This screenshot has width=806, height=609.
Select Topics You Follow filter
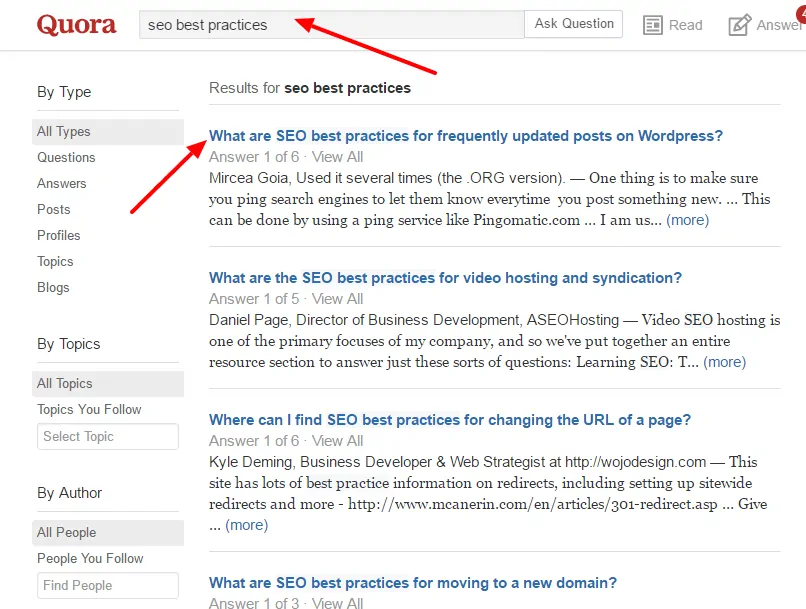click(x=89, y=410)
